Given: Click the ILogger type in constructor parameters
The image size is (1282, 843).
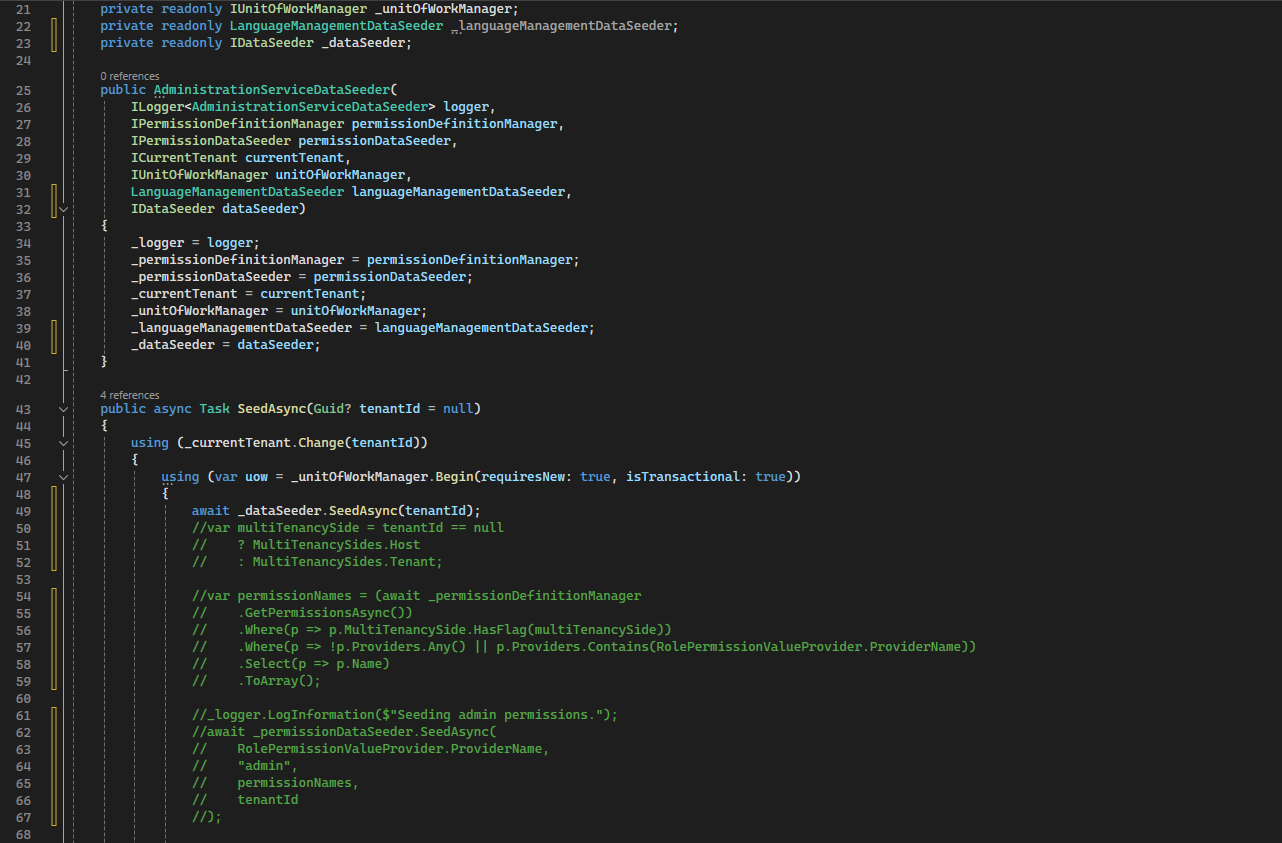Looking at the screenshot, I should (x=157, y=107).
